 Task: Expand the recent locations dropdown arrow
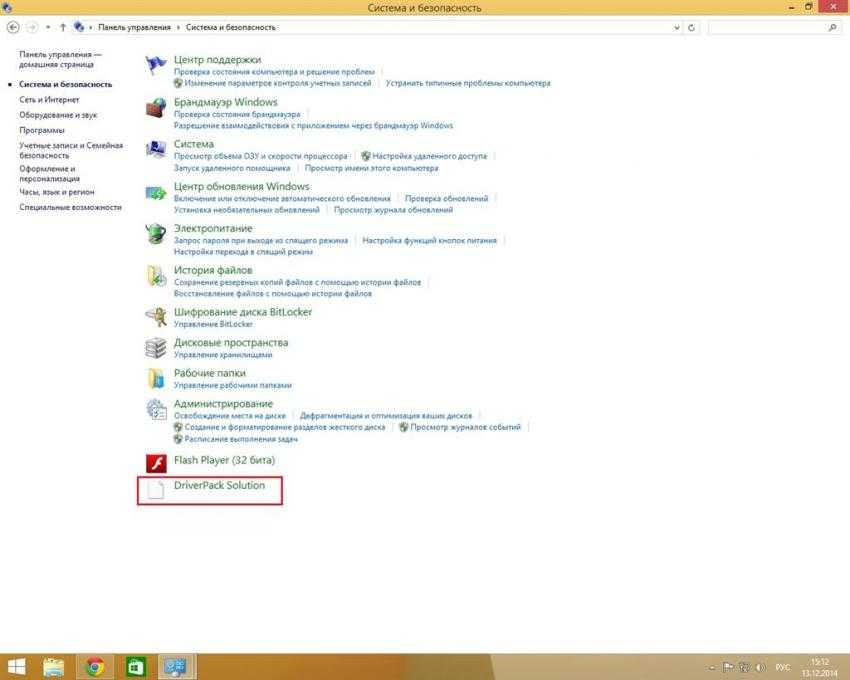48,28
